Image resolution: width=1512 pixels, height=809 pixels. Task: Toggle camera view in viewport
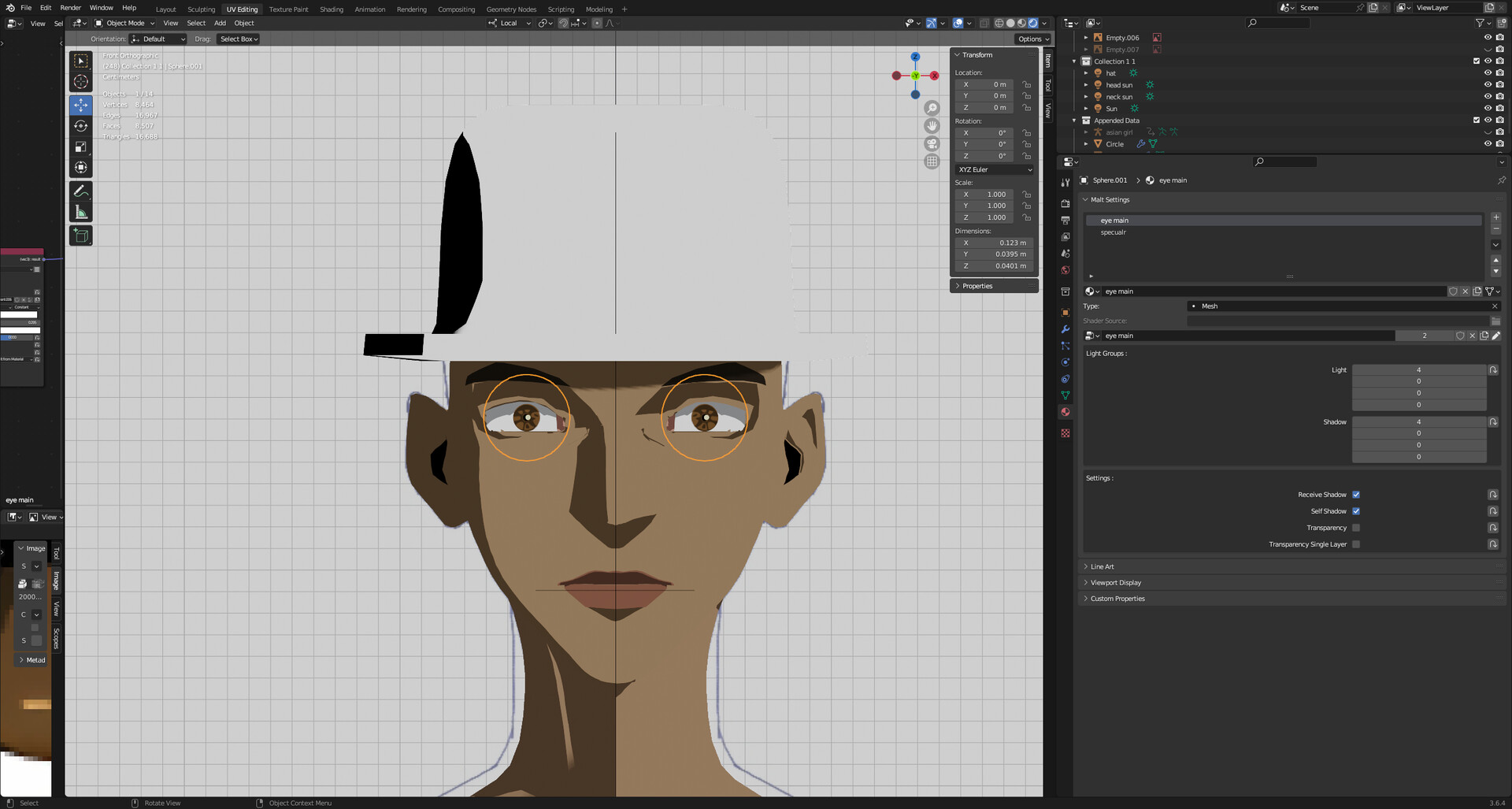click(x=932, y=143)
